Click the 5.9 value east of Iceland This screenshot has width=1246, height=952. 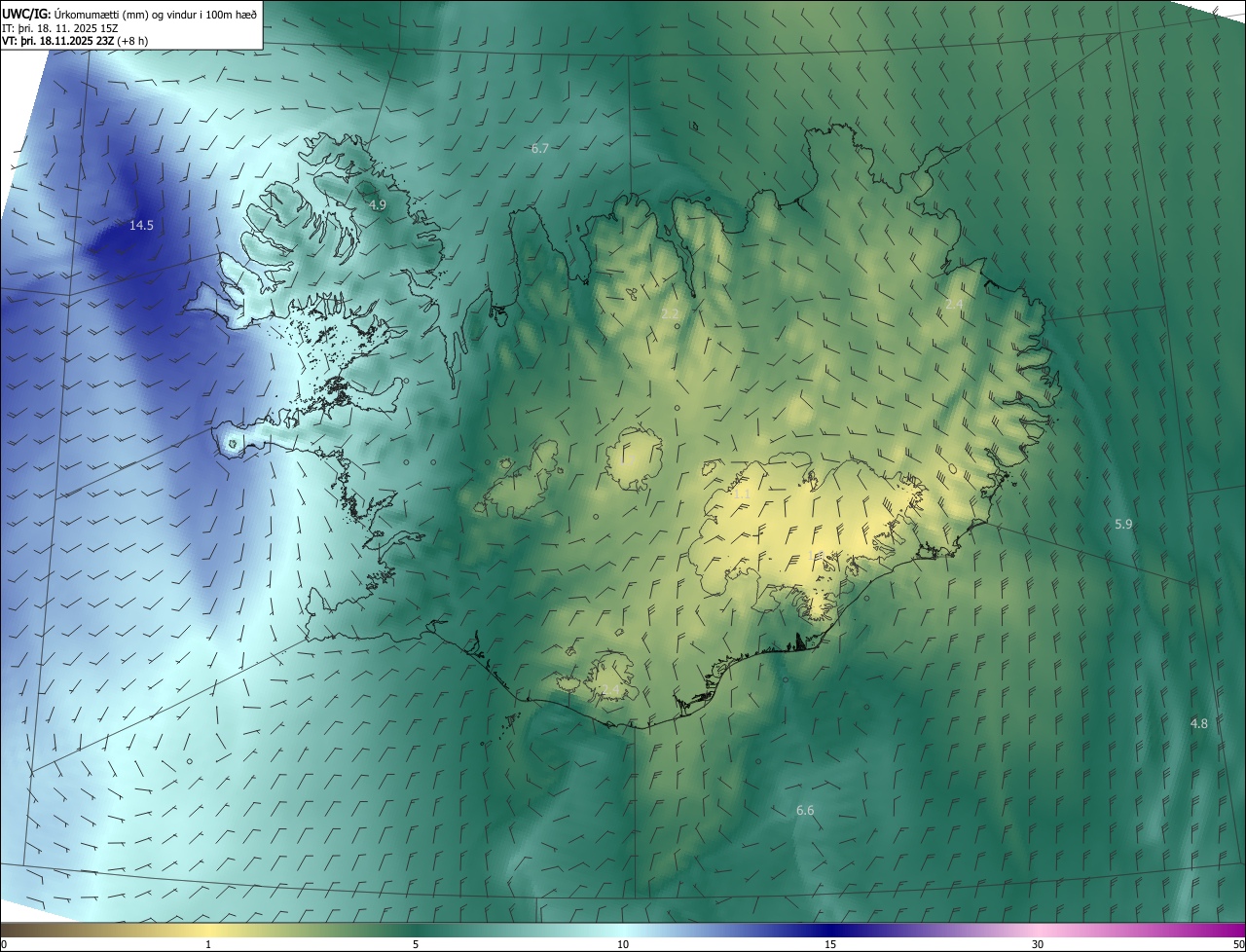(x=1123, y=524)
